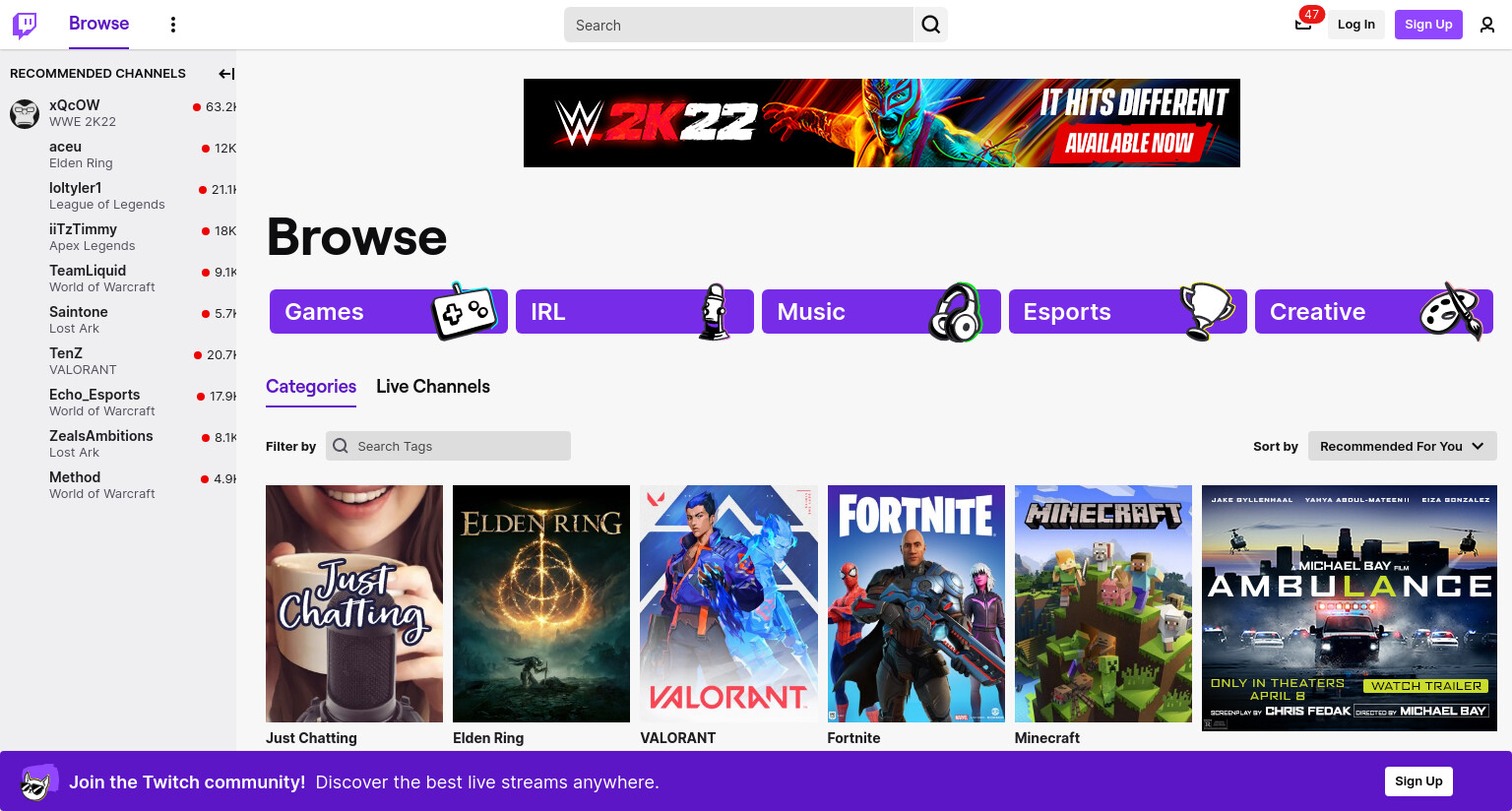Open the VALORANT title link below artwork
Image resolution: width=1512 pixels, height=811 pixels.
pyautogui.click(x=678, y=738)
